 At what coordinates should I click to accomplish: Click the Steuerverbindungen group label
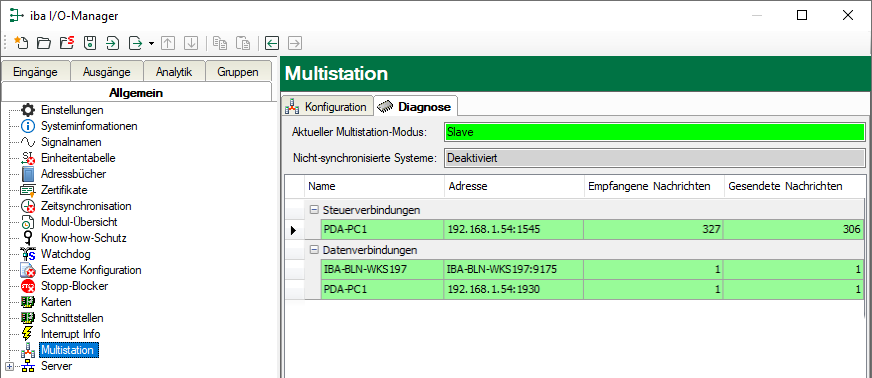tap(371, 210)
